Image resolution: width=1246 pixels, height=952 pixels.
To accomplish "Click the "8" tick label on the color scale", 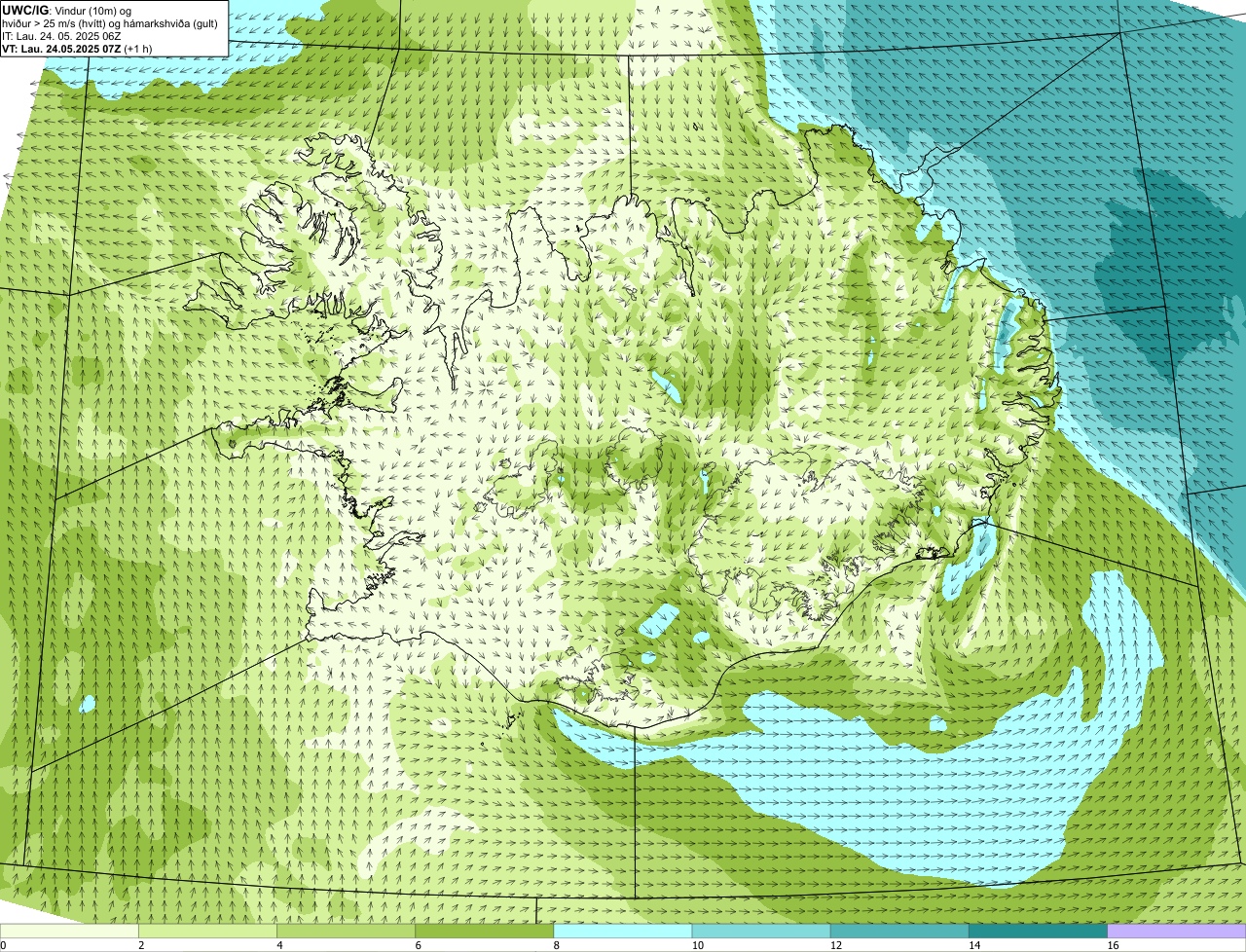I will (x=557, y=945).
